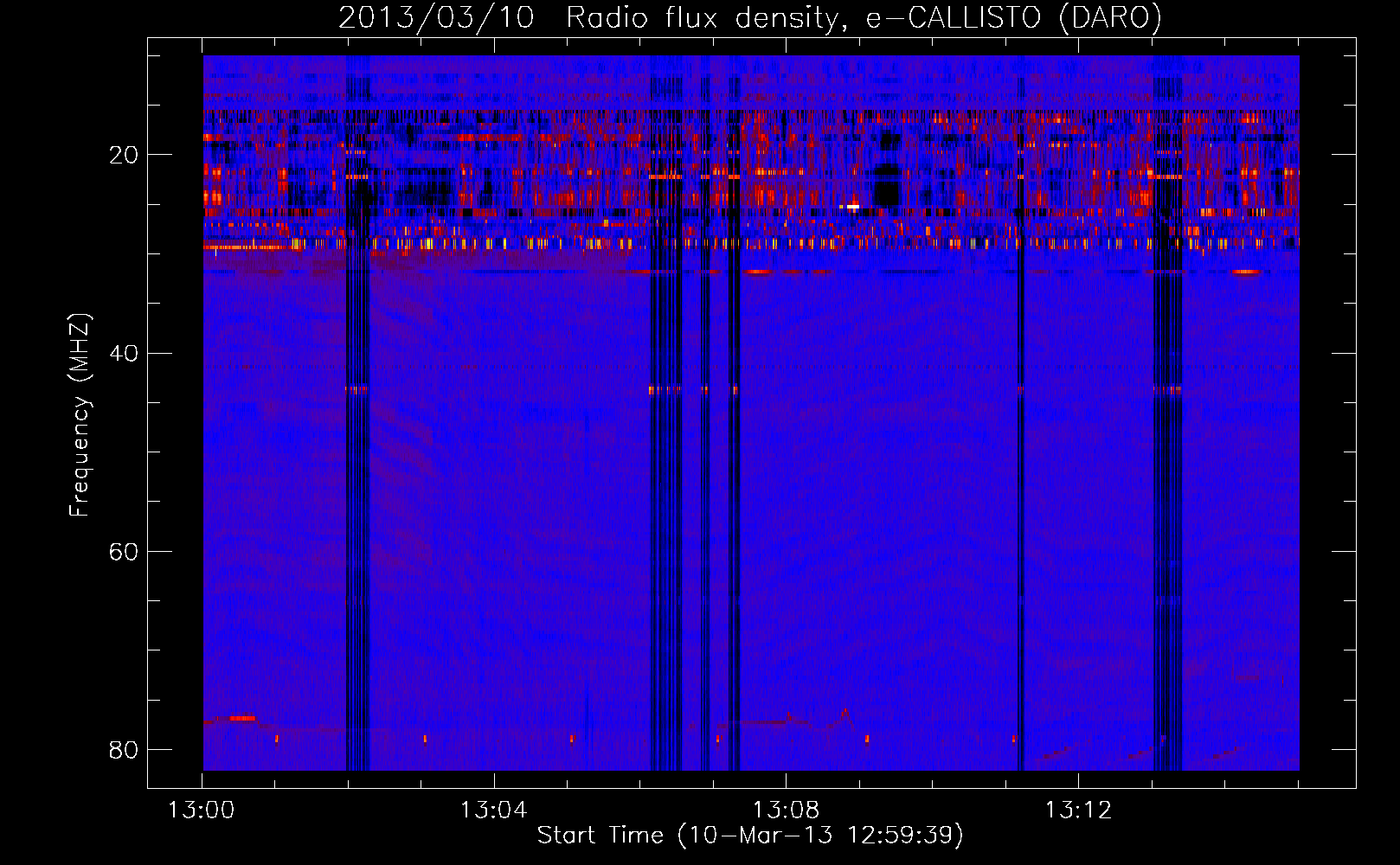
Task: Click the "80" frequency tick label
Action: click(x=124, y=749)
